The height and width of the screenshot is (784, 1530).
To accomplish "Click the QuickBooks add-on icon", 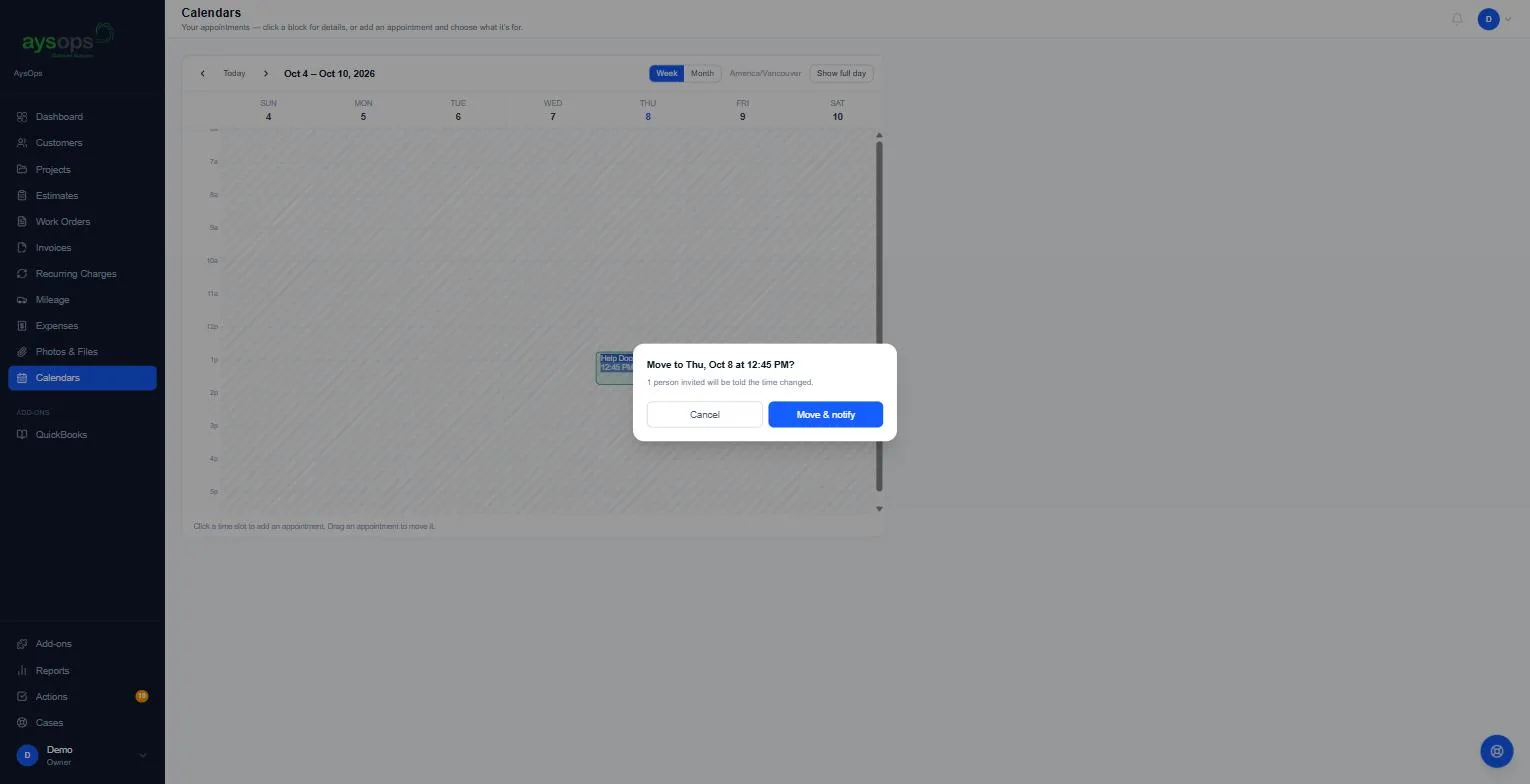I will coord(22,435).
